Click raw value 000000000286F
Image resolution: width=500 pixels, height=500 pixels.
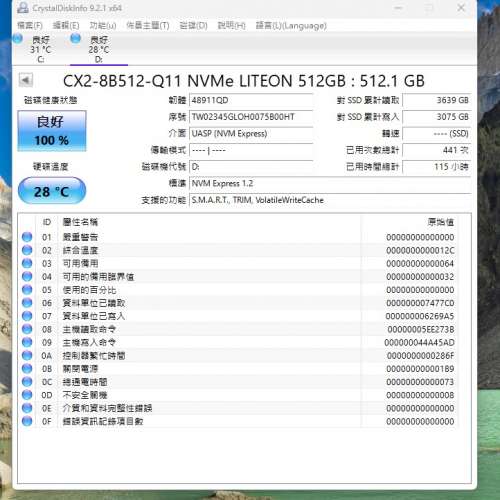[x=421, y=355]
